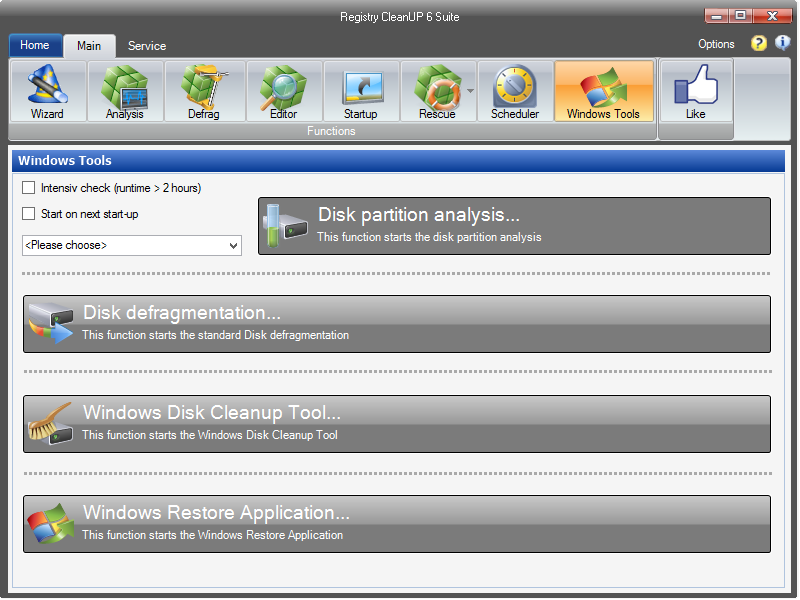Open help with the question mark icon
Screen dimensions: 800x600
pos(759,43)
